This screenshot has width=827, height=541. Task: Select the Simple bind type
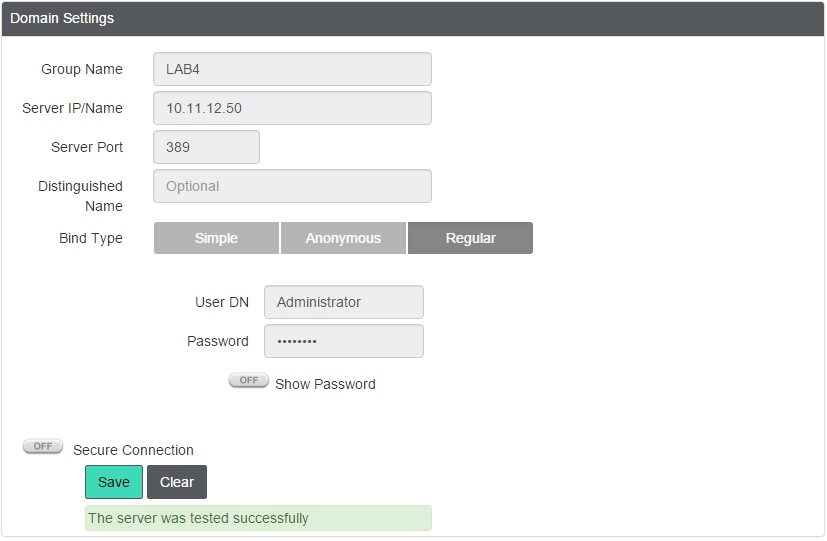coord(216,238)
